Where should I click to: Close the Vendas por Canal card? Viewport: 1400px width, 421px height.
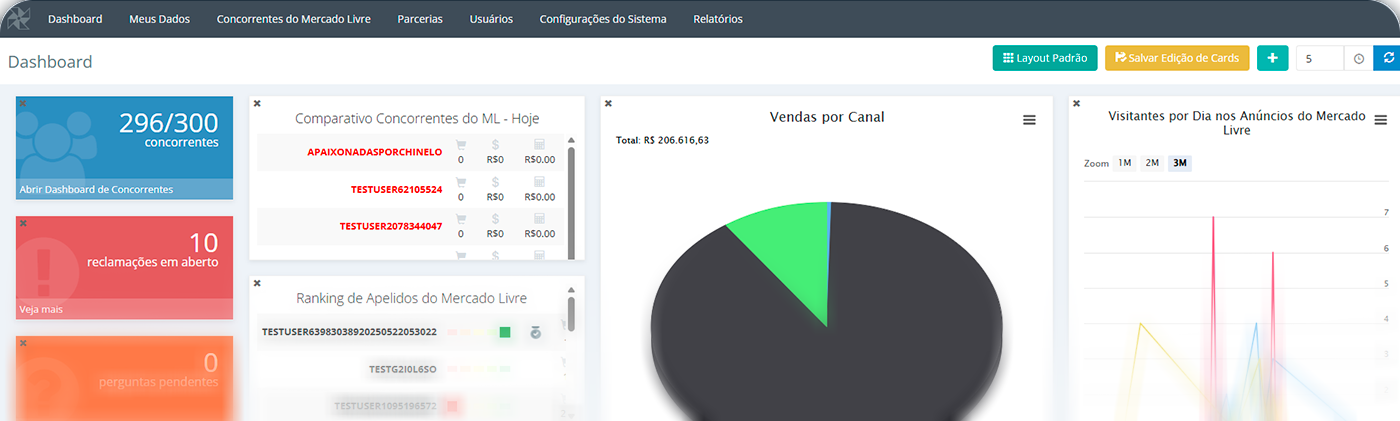tap(607, 103)
